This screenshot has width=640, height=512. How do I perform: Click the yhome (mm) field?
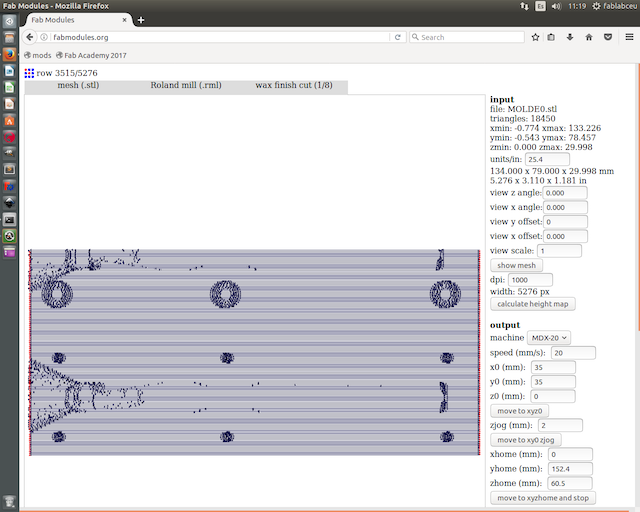point(570,469)
